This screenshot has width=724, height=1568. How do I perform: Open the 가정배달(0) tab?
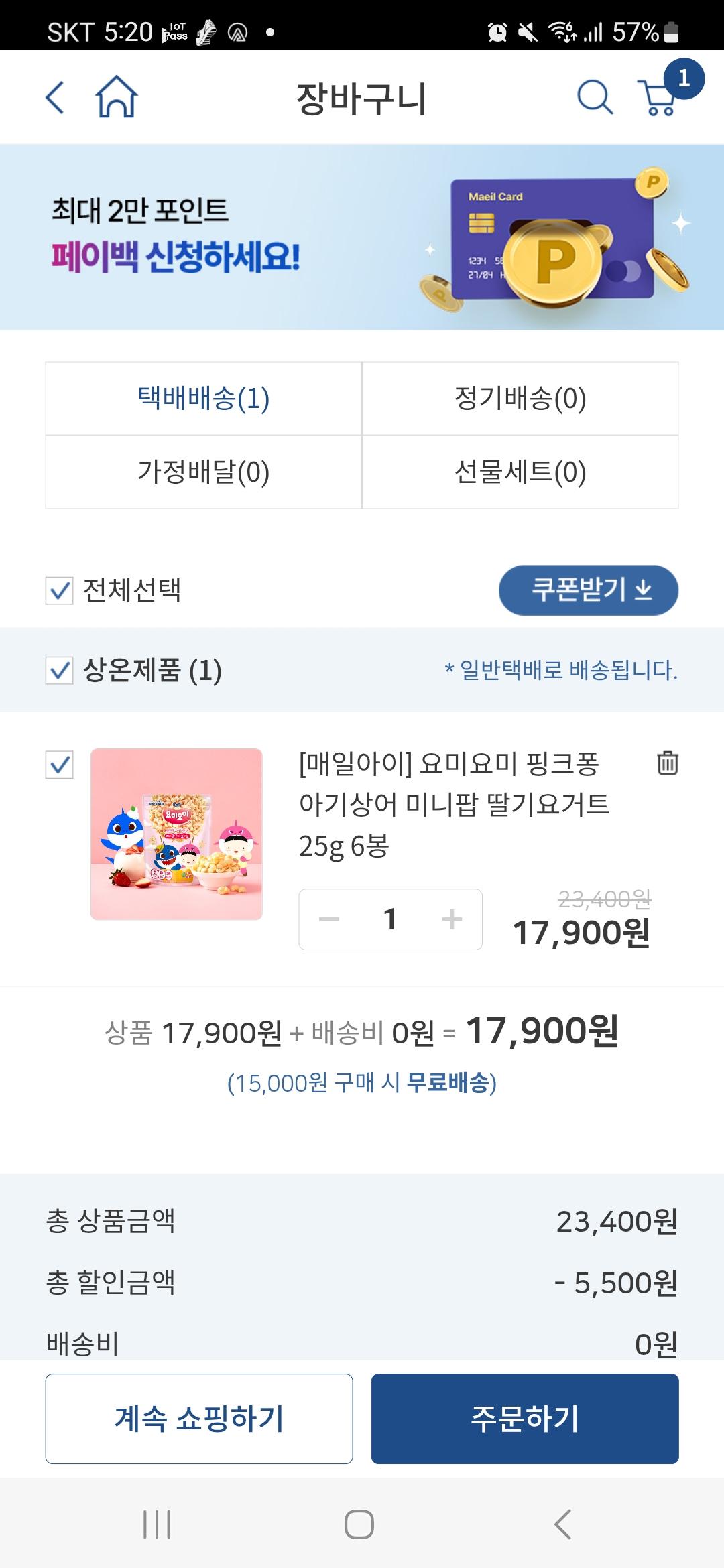204,472
